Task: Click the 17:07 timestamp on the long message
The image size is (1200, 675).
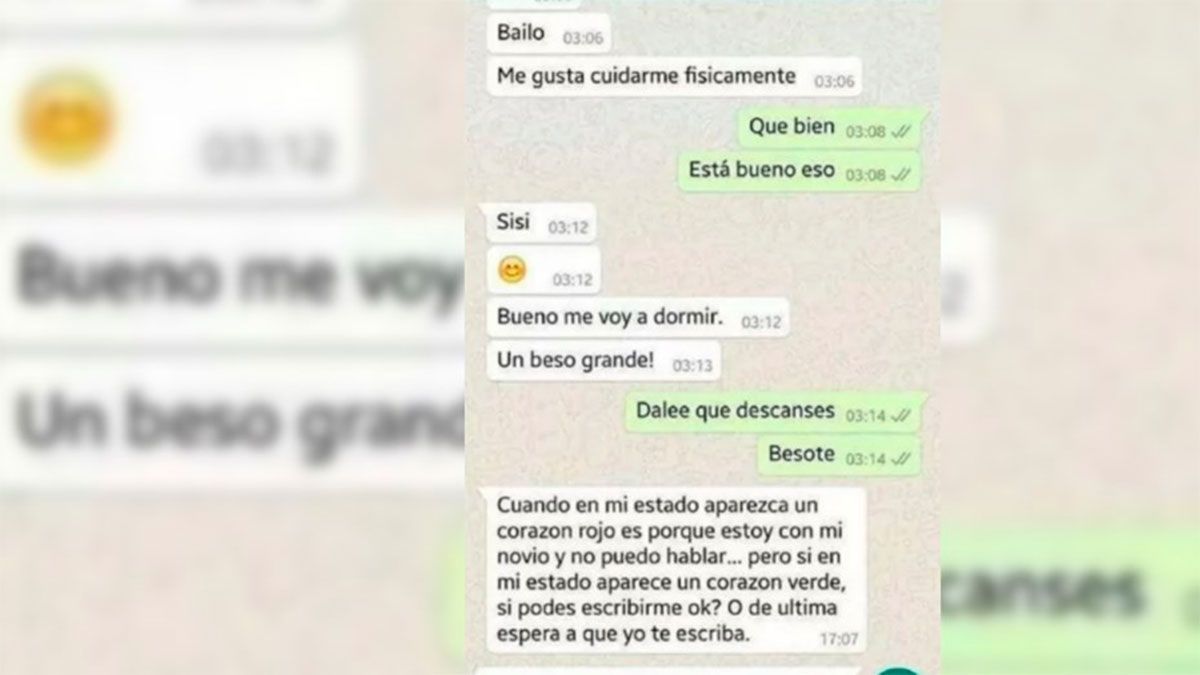Action: [839, 638]
